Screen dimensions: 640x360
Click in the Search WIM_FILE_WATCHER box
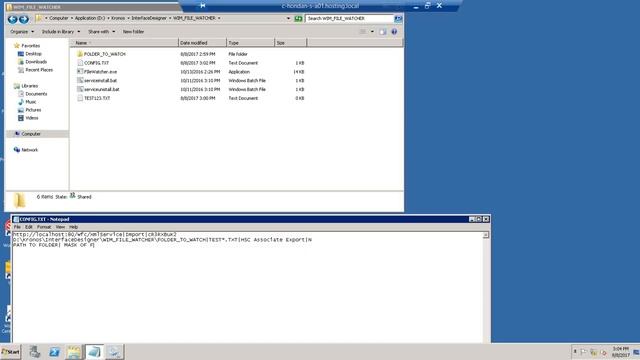[x=349, y=18]
